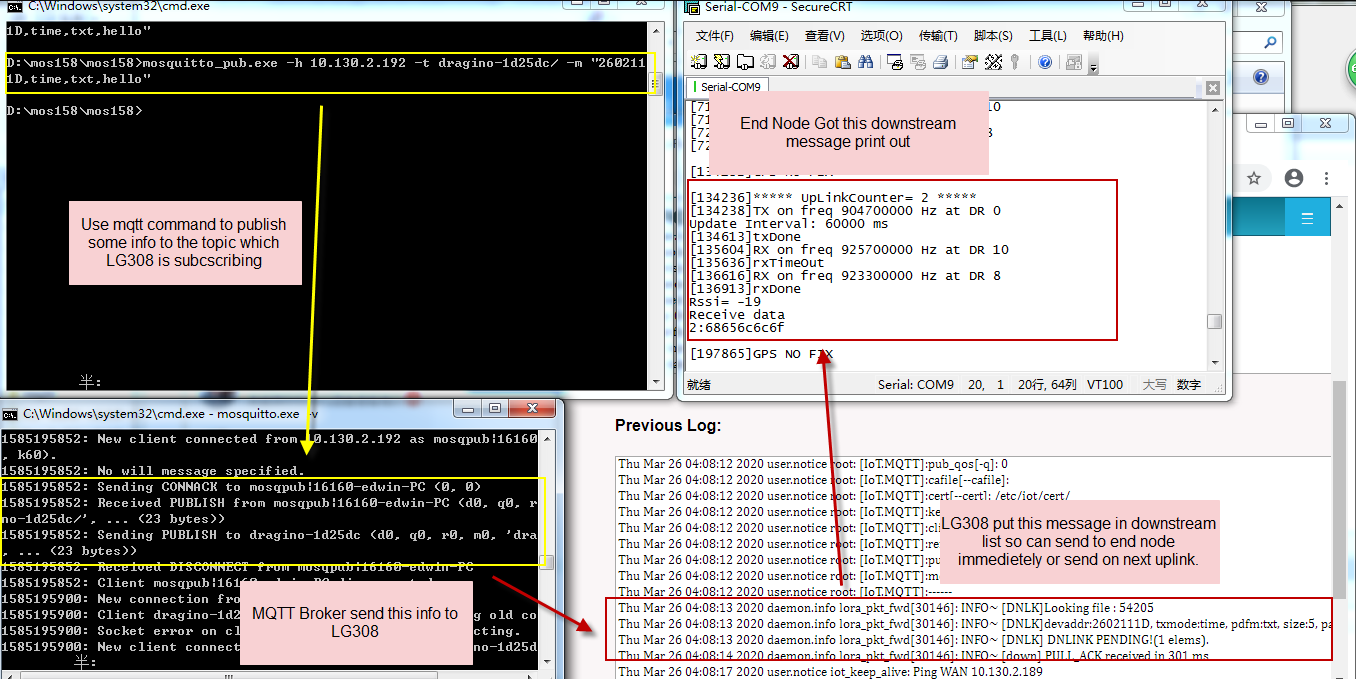Click the Public-key assistant key icon
The width and height of the screenshot is (1356, 679).
tap(1014, 62)
